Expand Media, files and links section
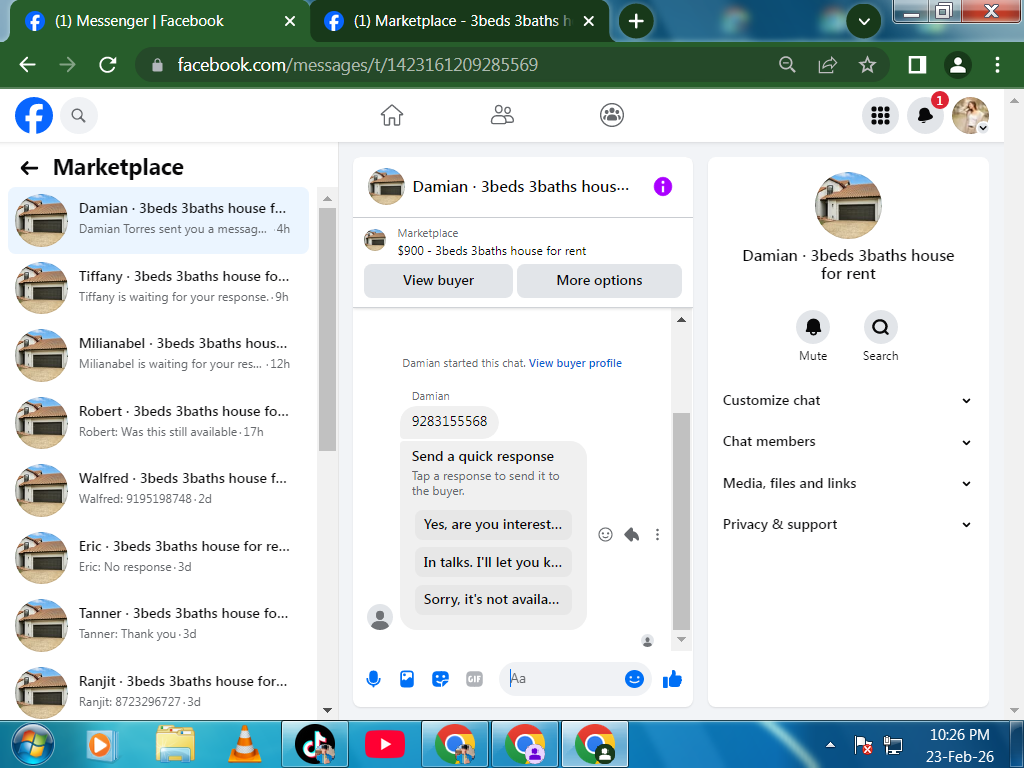The width and height of the screenshot is (1024, 768). coord(847,484)
